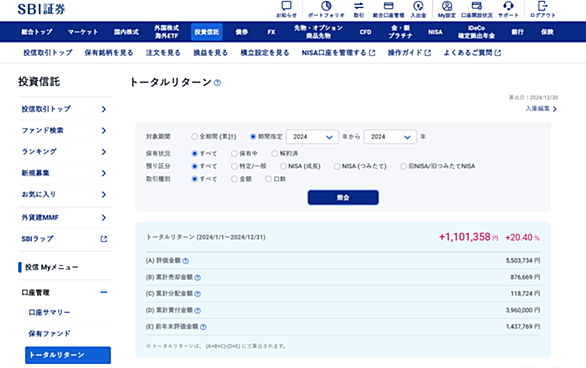Viewport: 586px width, 368px height.
Task: Open the 総合口座管理 card icon
Action: click(389, 6)
